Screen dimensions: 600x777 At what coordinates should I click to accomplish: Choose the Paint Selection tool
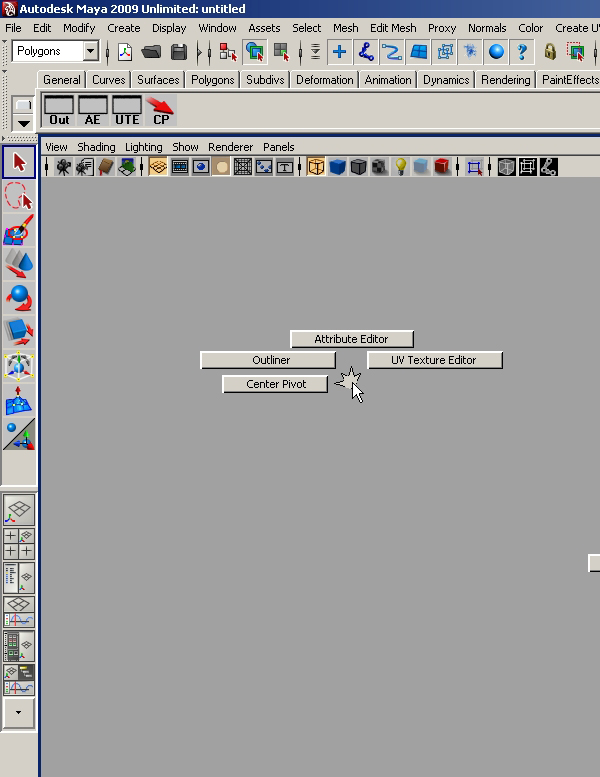pyautogui.click(x=19, y=229)
